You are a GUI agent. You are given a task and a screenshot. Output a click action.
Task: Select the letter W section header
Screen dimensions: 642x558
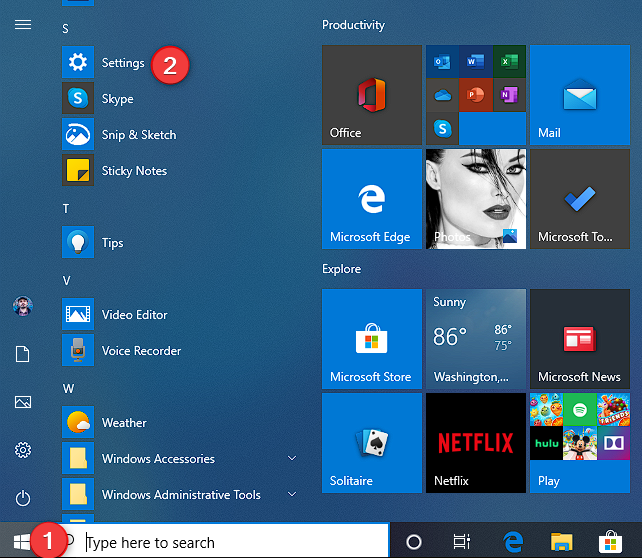click(x=67, y=388)
